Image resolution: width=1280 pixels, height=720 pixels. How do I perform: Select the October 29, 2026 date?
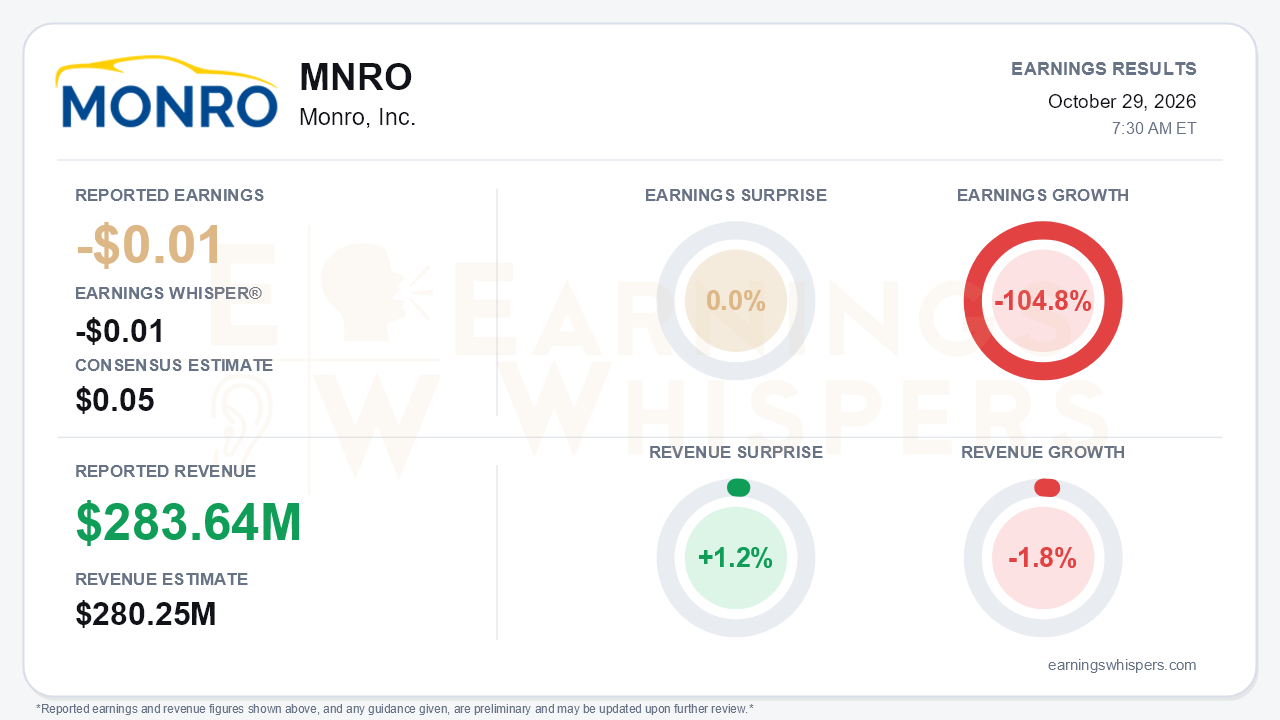(x=1122, y=101)
